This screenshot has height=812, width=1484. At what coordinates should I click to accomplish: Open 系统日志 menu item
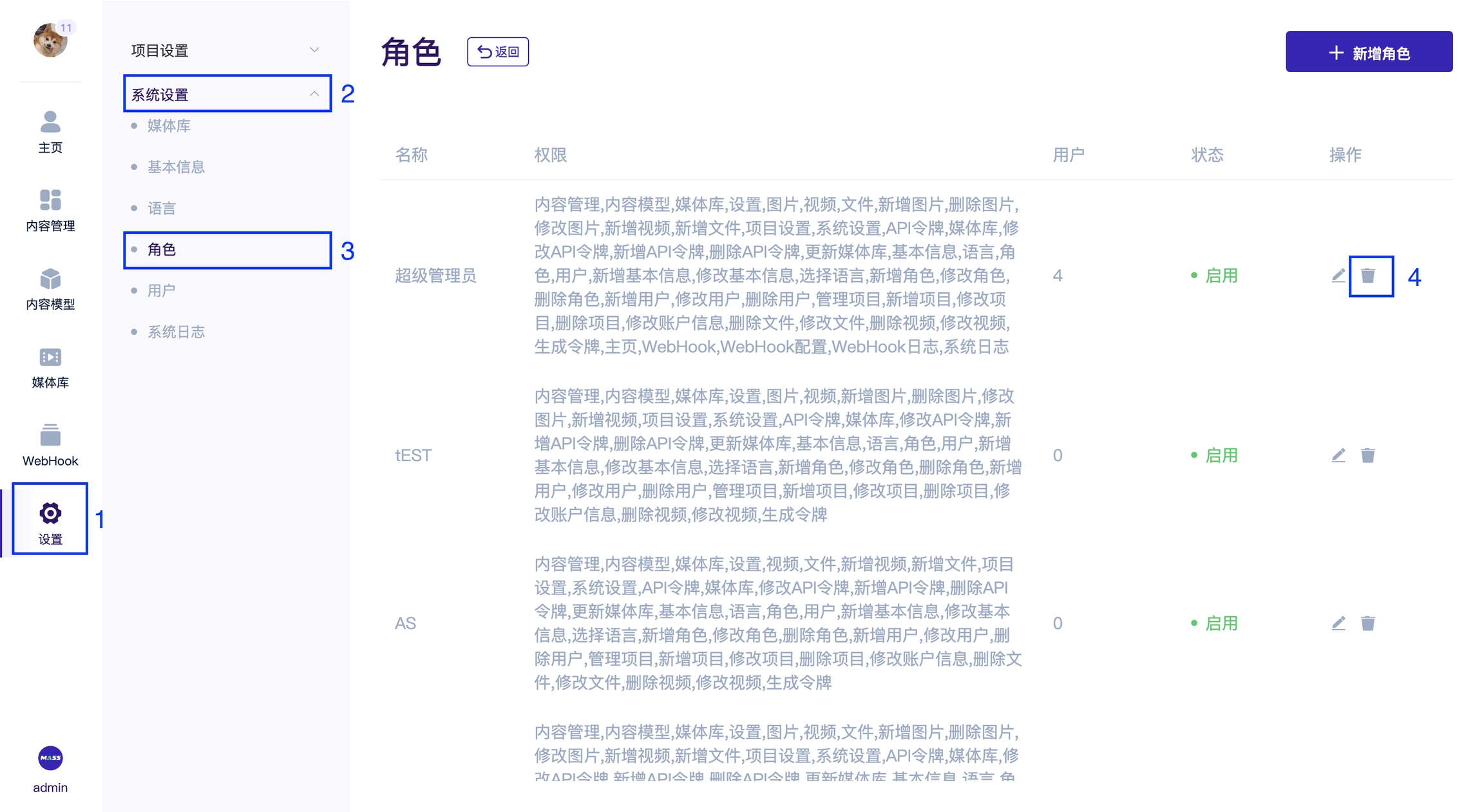[x=176, y=332]
